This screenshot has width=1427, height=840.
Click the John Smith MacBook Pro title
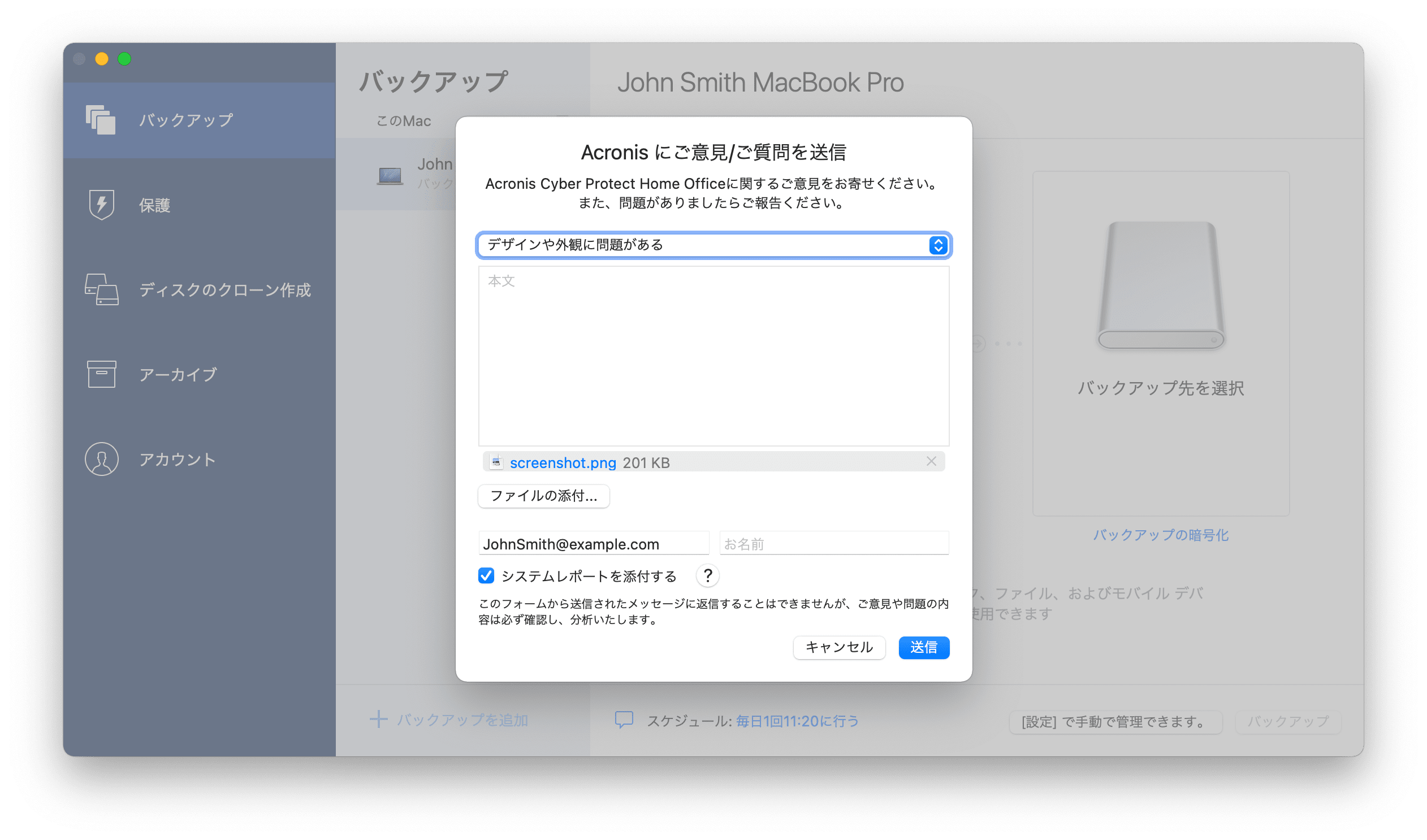coord(760,83)
